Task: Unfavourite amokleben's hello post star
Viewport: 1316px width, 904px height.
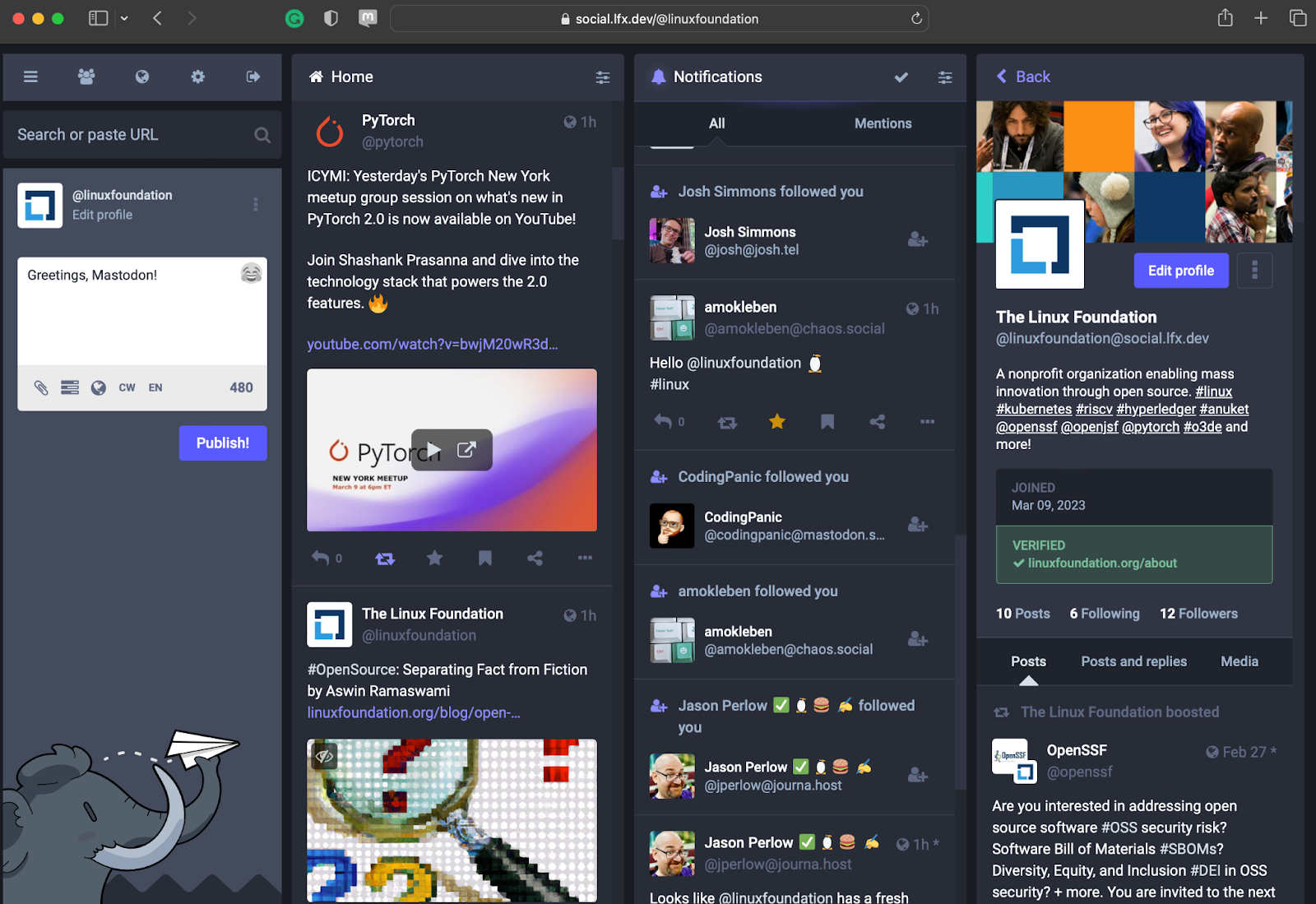Action: 776,422
